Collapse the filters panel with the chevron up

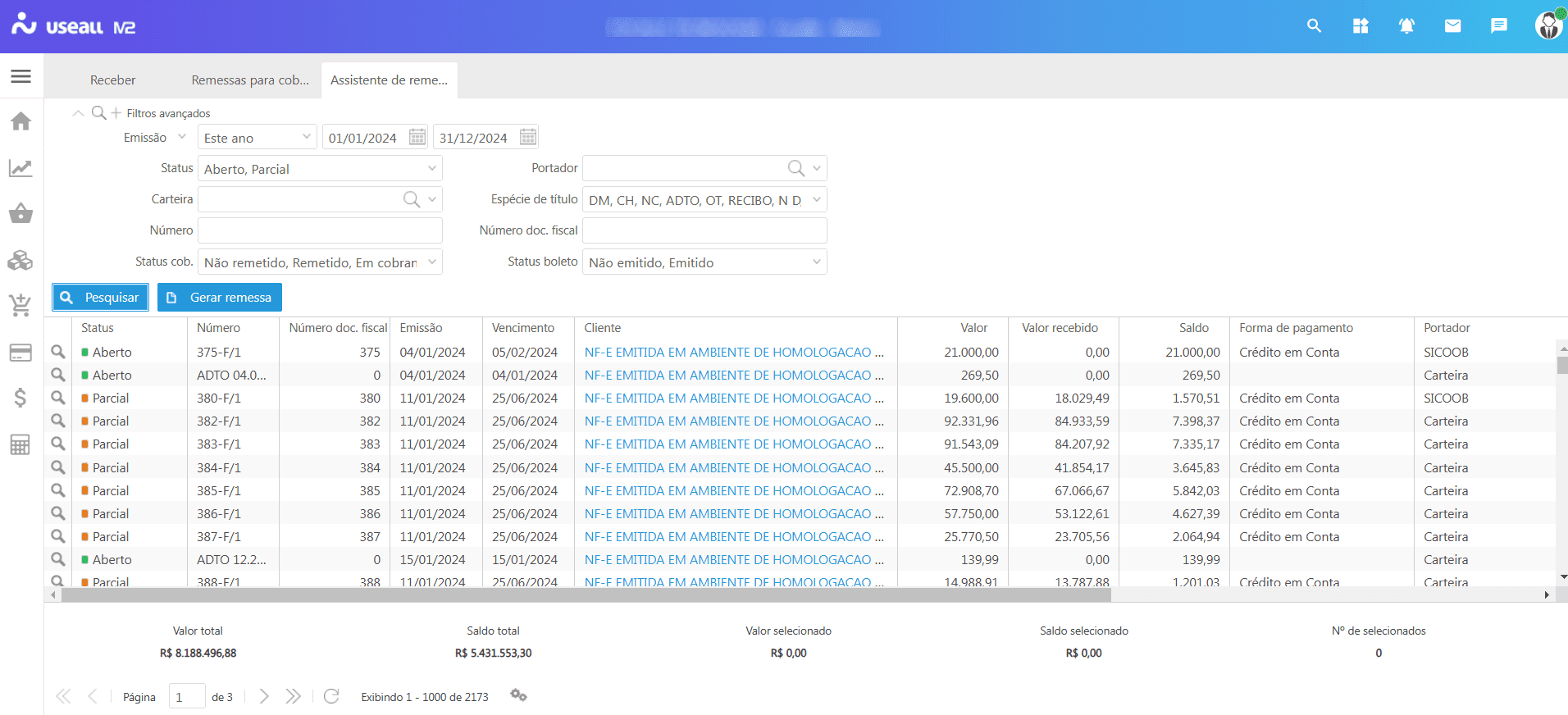coord(78,113)
